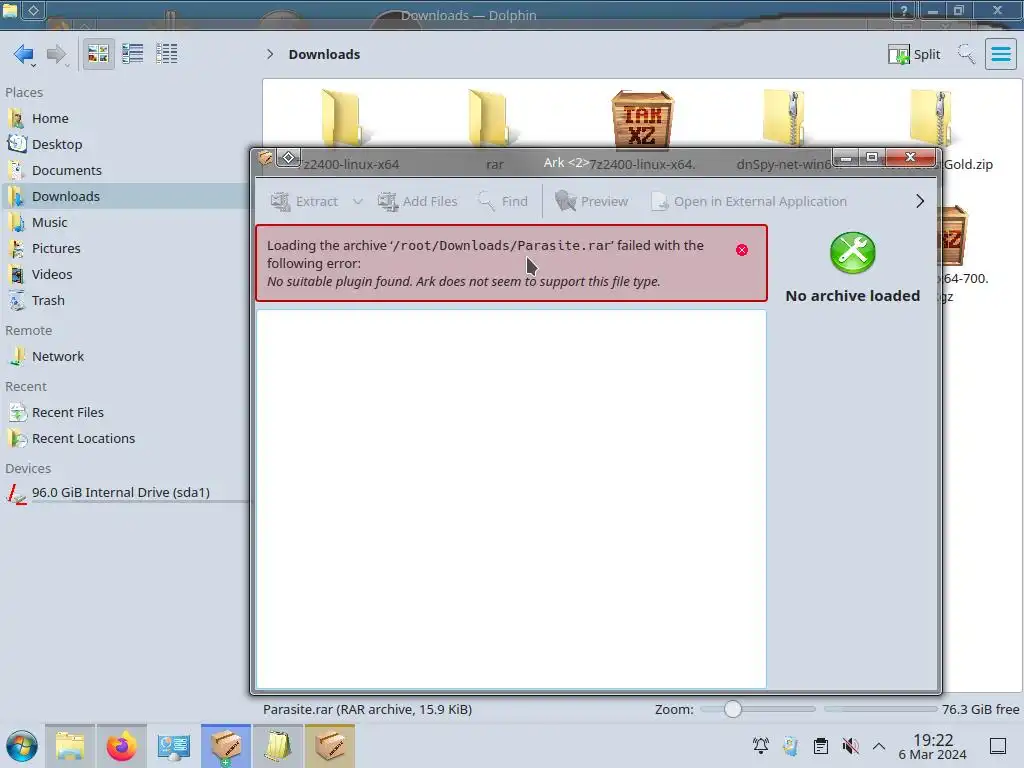This screenshot has width=1024, height=768.
Task: Open the system settings taskbar icon
Action: [174, 746]
